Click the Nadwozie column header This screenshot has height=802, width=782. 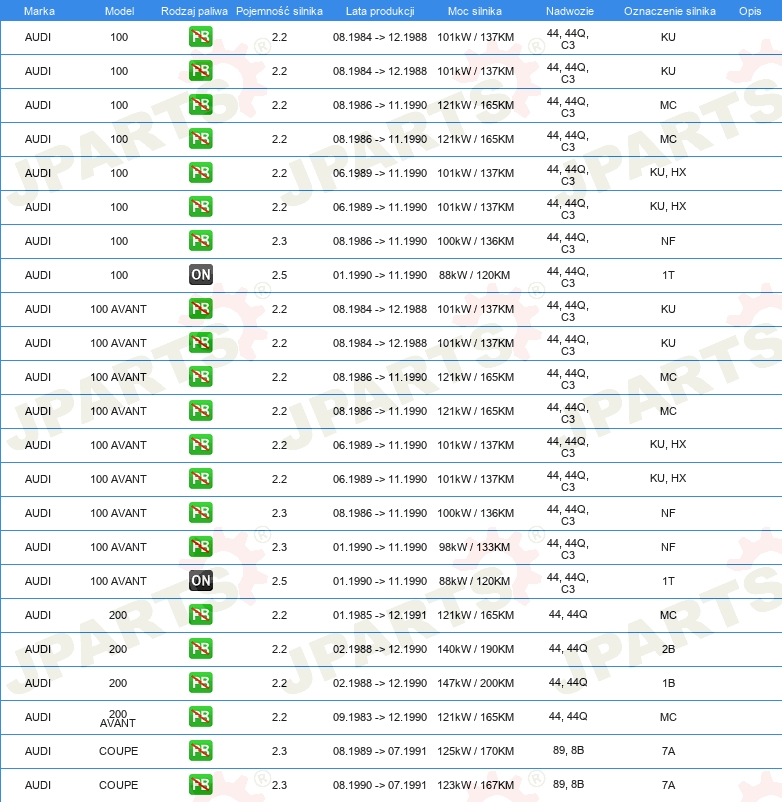570,11
